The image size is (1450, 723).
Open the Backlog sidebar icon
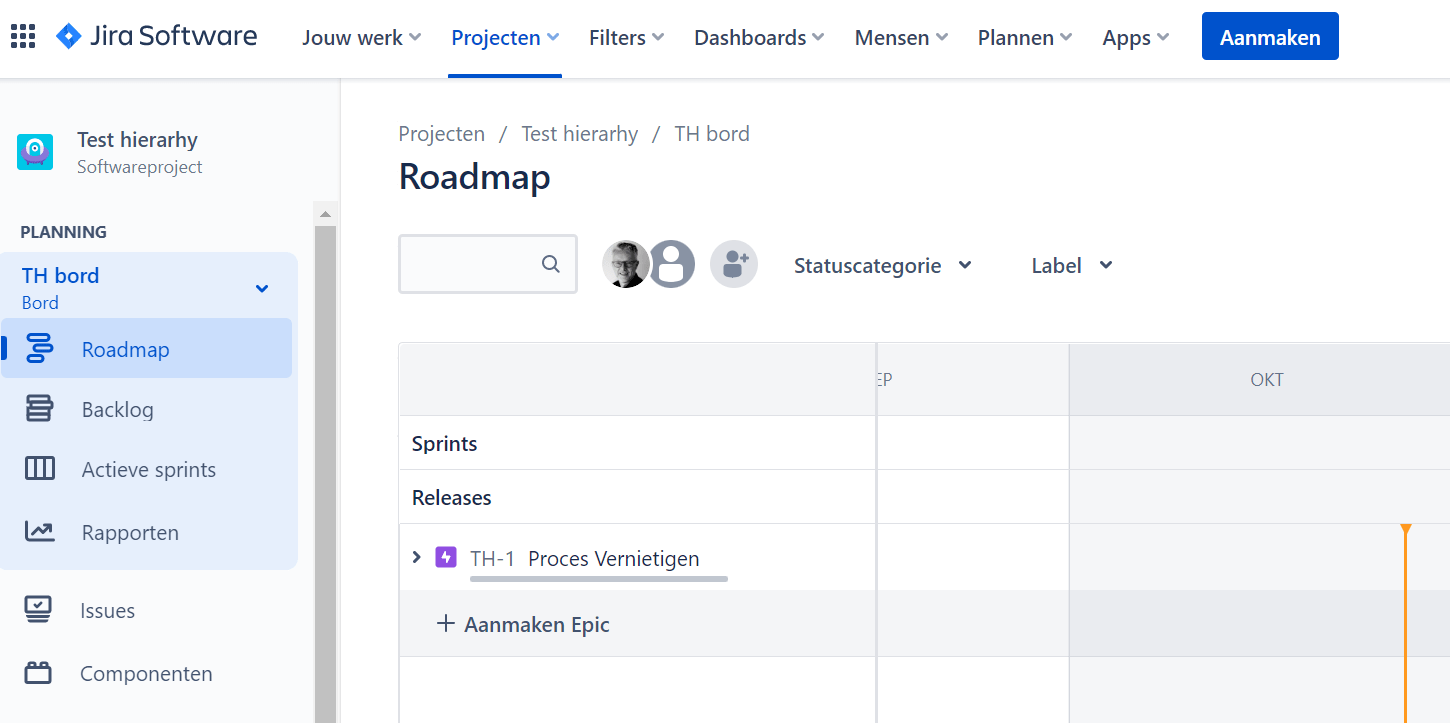click(39, 409)
